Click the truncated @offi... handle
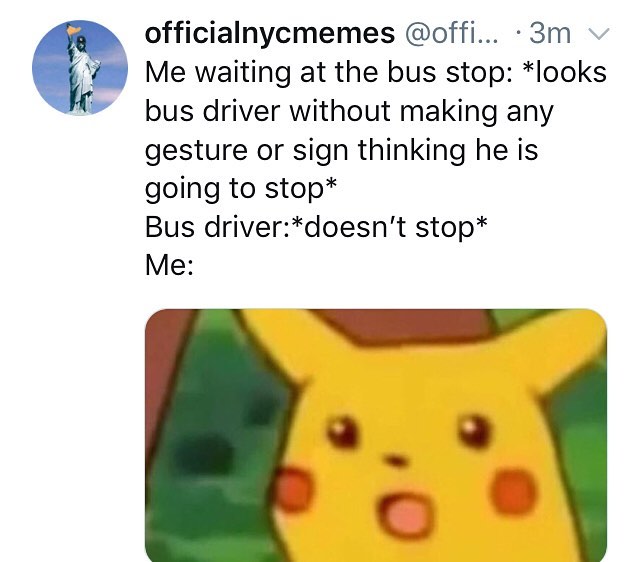This screenshot has height=562, width=640. point(451,33)
